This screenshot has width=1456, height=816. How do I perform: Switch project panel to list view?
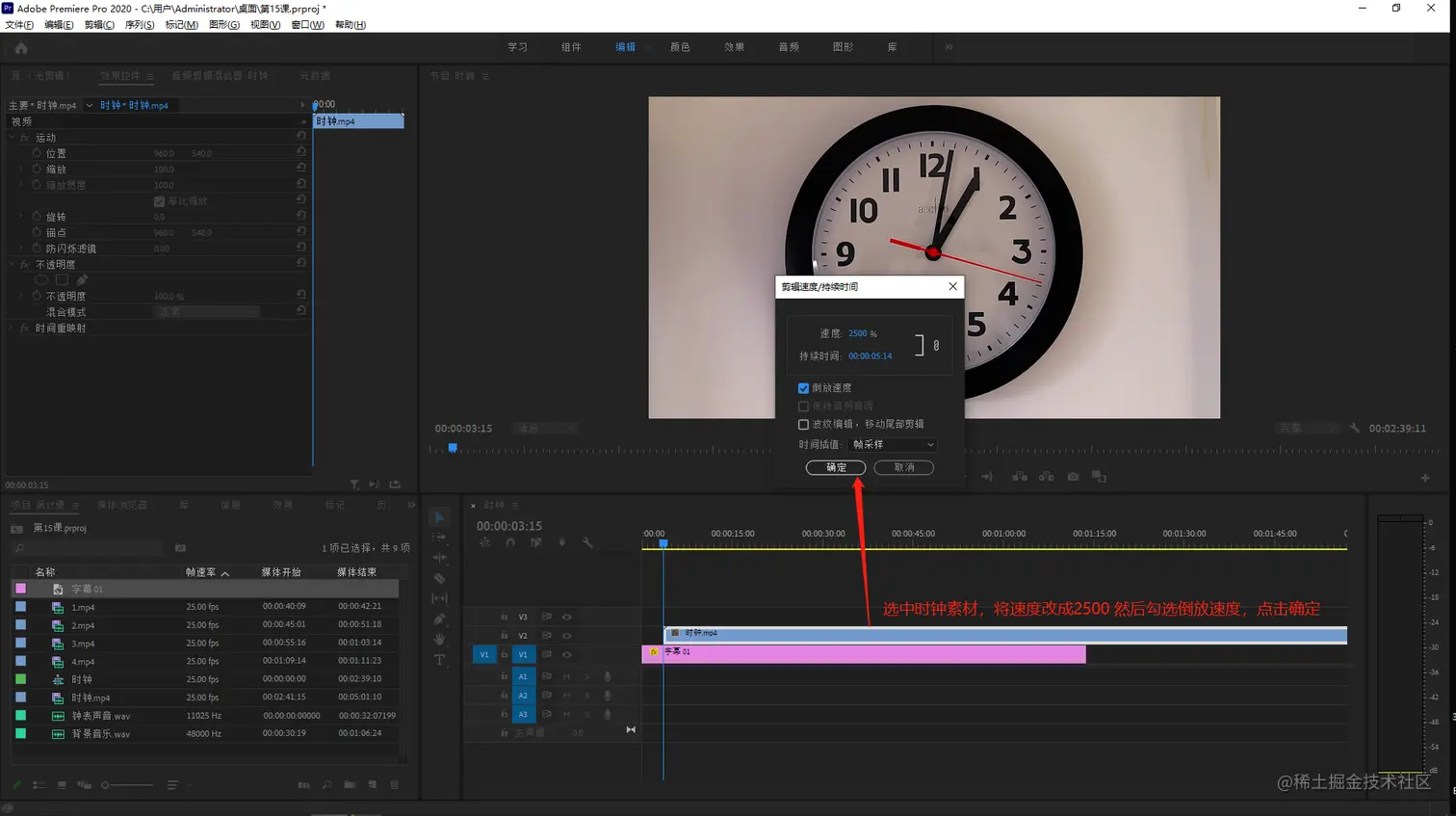click(x=39, y=785)
